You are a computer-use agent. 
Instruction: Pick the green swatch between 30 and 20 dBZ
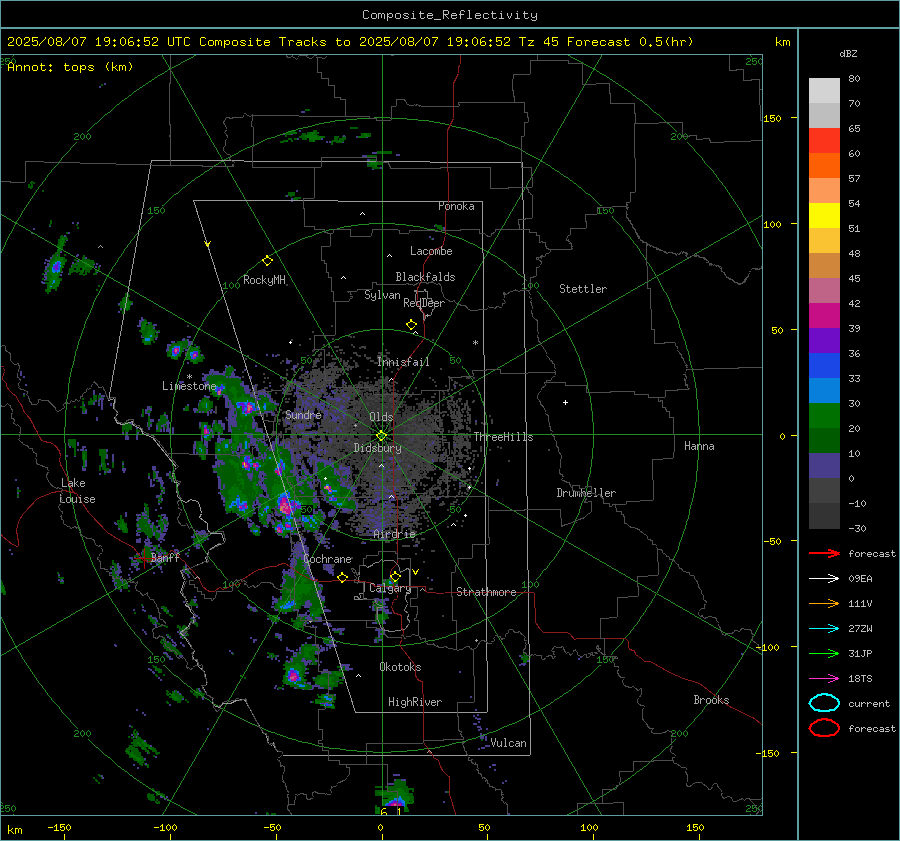tap(824, 416)
